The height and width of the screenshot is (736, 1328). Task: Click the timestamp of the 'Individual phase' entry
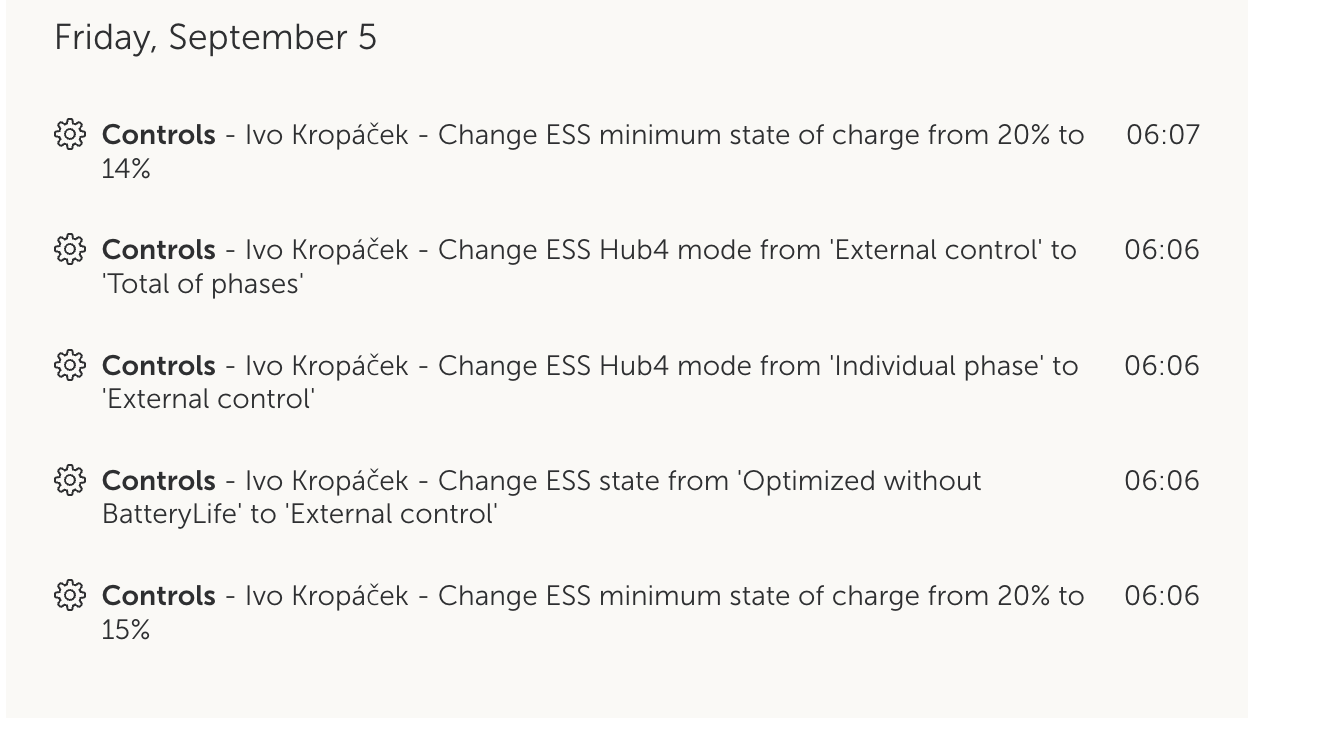pyautogui.click(x=1161, y=365)
